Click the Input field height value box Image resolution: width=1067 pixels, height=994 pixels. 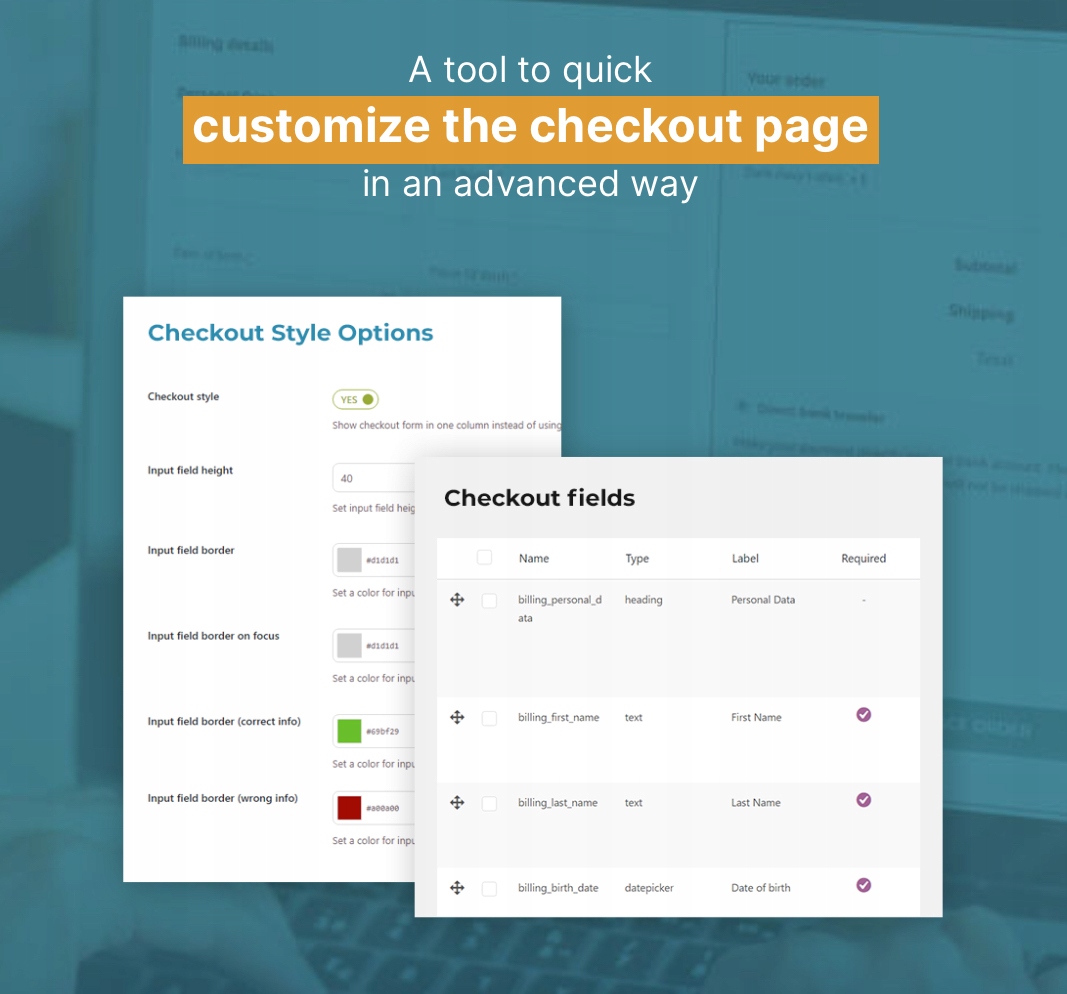pyautogui.click(x=373, y=478)
